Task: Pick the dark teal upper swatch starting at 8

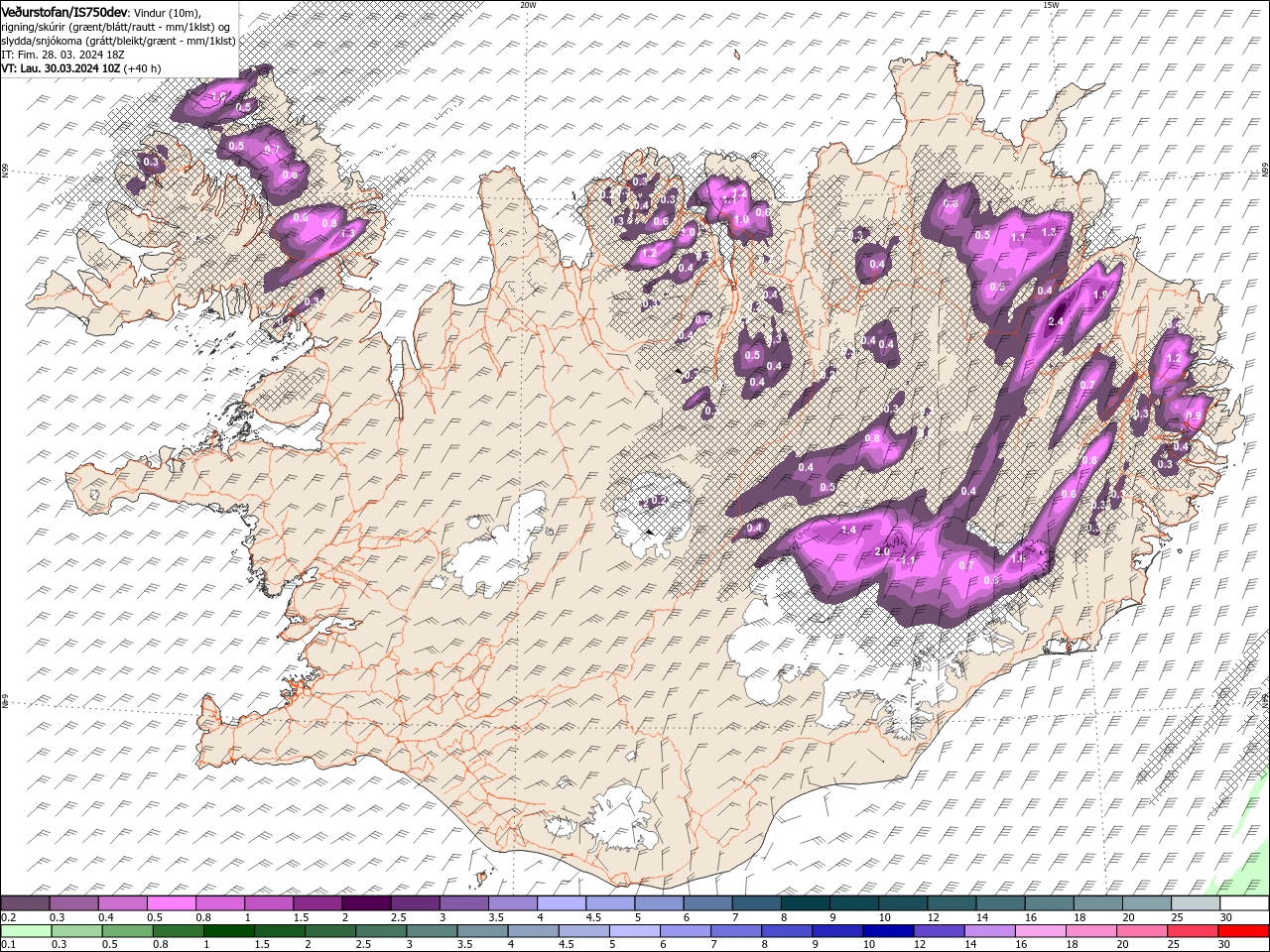Action: click(806, 903)
